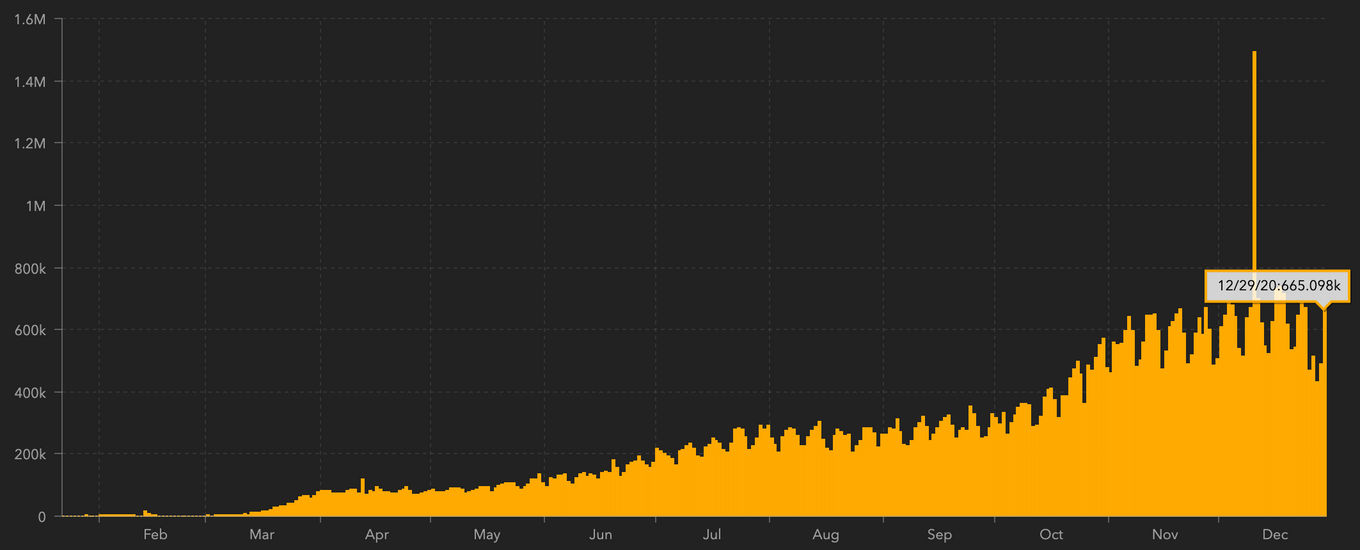The image size is (1360, 550).
Task: Click the 0 y-axis label
Action: (x=42, y=516)
